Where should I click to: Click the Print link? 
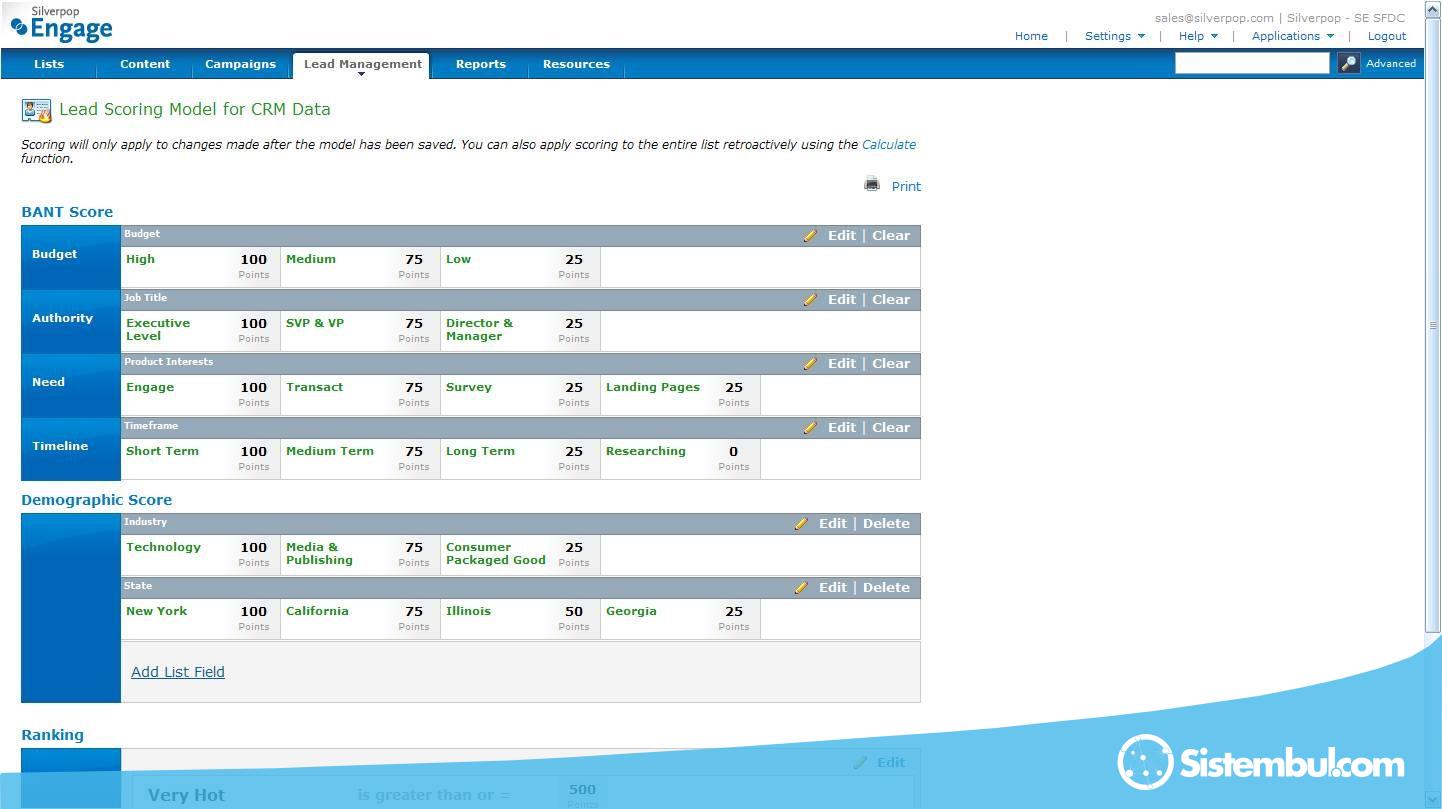click(906, 186)
